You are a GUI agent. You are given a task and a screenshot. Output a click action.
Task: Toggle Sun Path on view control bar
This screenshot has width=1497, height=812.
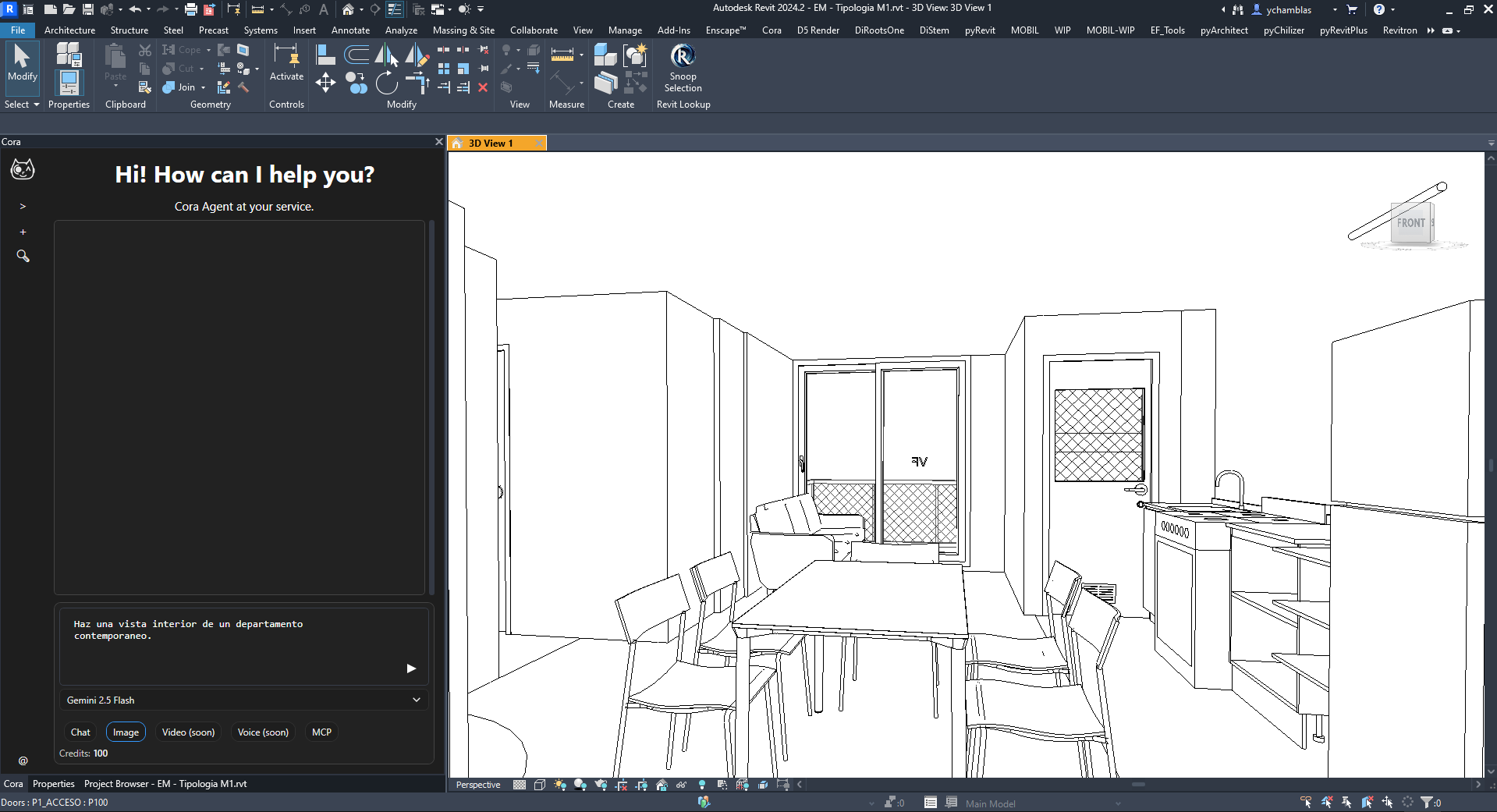coord(559,785)
